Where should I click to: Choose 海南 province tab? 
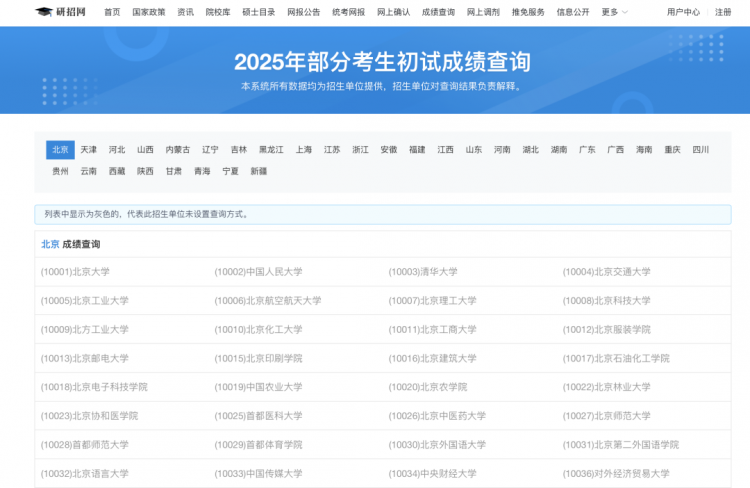coord(644,150)
